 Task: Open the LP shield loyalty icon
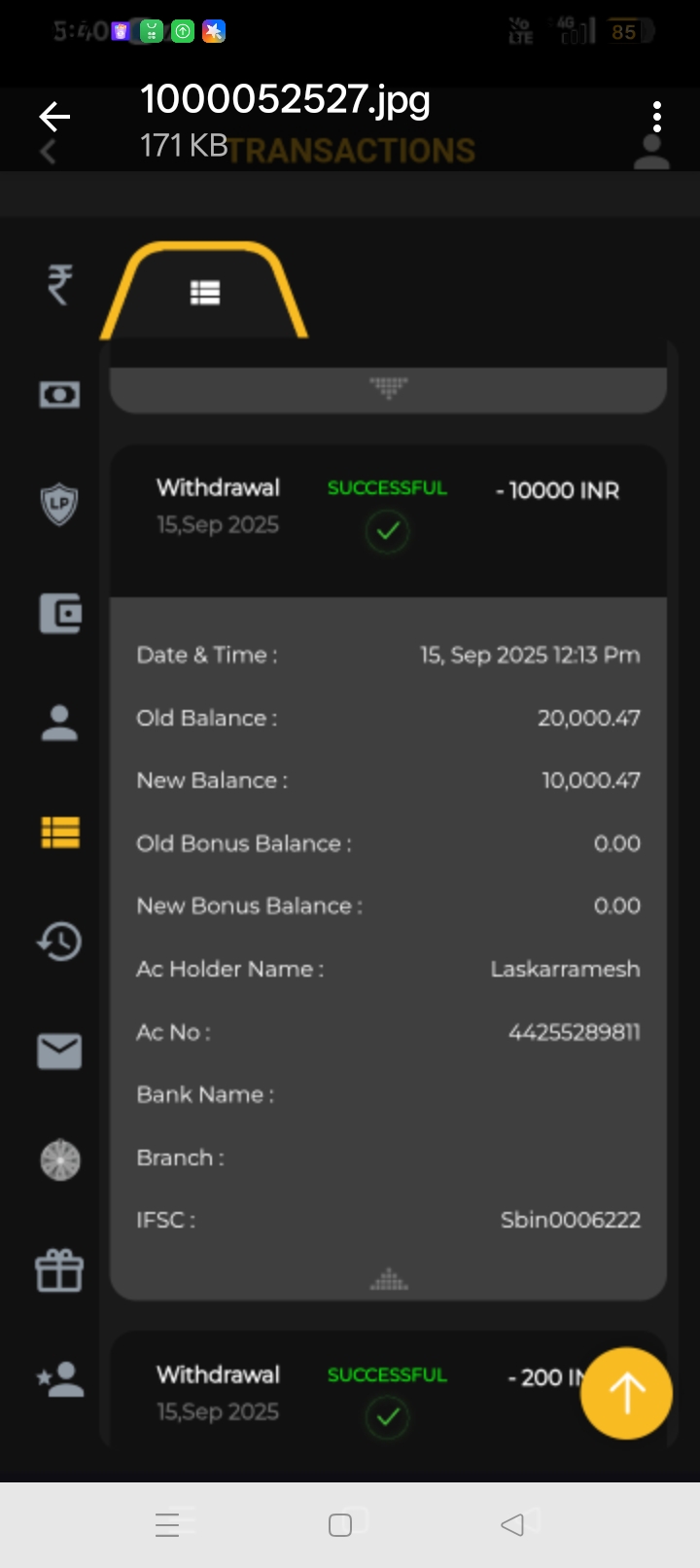coord(59,504)
